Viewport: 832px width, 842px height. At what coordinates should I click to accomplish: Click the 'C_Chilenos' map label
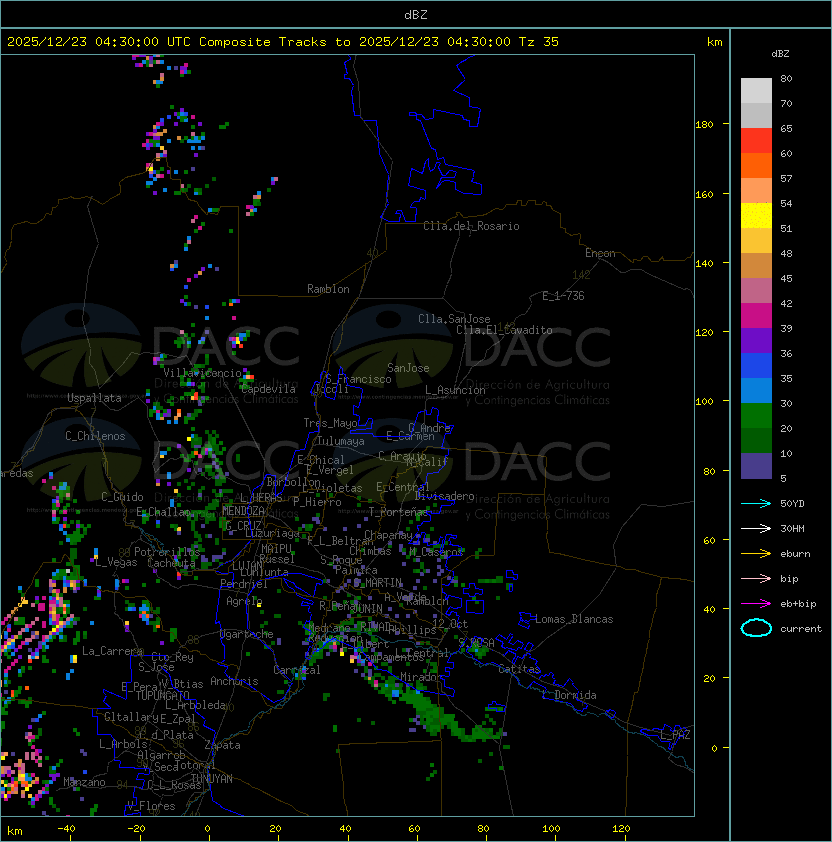(95, 436)
